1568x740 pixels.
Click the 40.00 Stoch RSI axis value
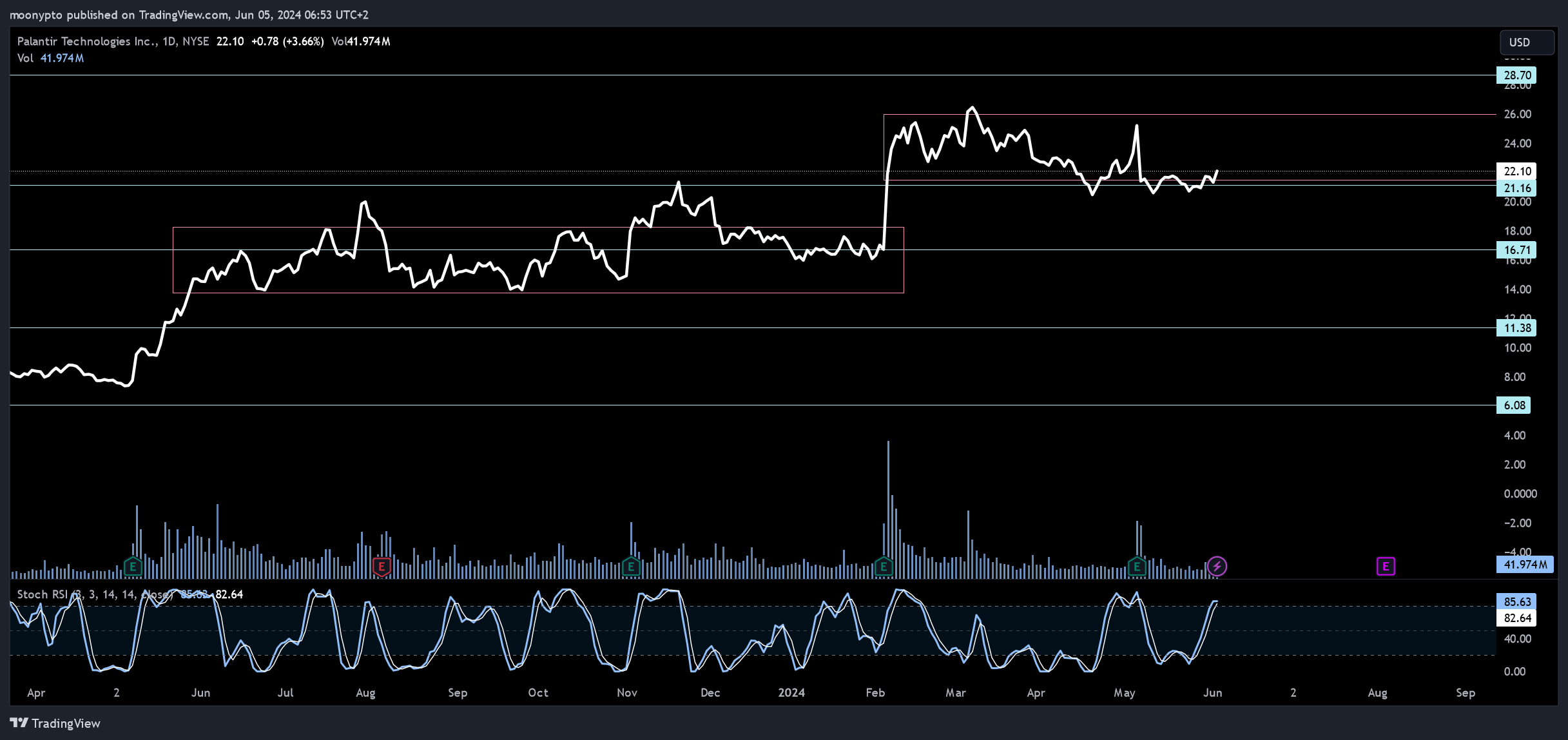coord(1517,639)
